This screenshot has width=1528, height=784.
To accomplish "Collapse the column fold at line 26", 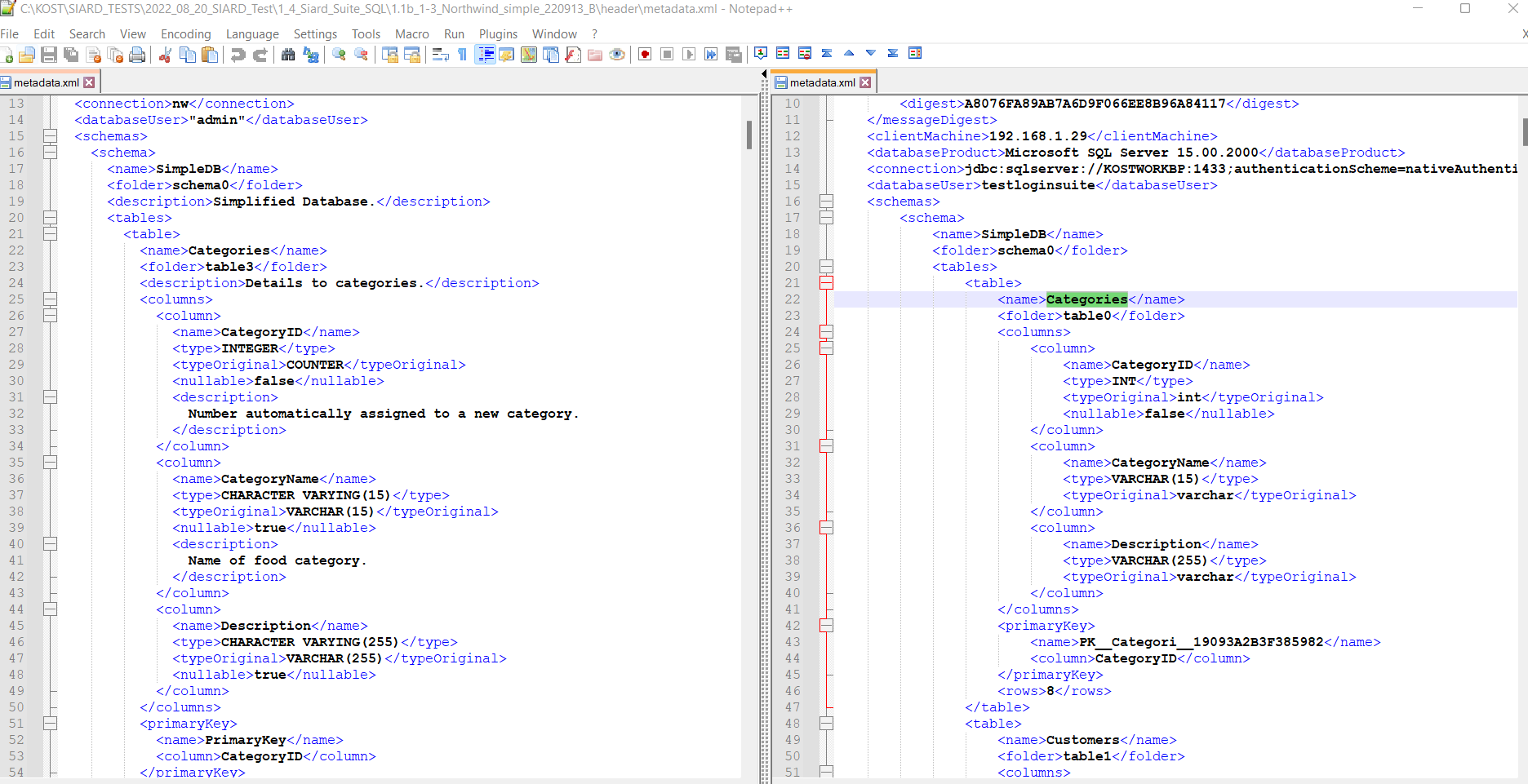I will point(50,316).
